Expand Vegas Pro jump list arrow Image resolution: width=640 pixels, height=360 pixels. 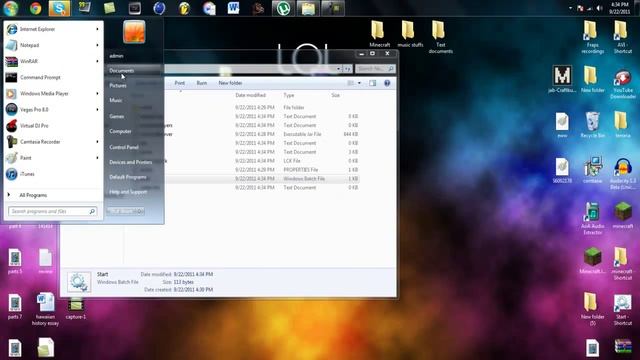click(97, 109)
